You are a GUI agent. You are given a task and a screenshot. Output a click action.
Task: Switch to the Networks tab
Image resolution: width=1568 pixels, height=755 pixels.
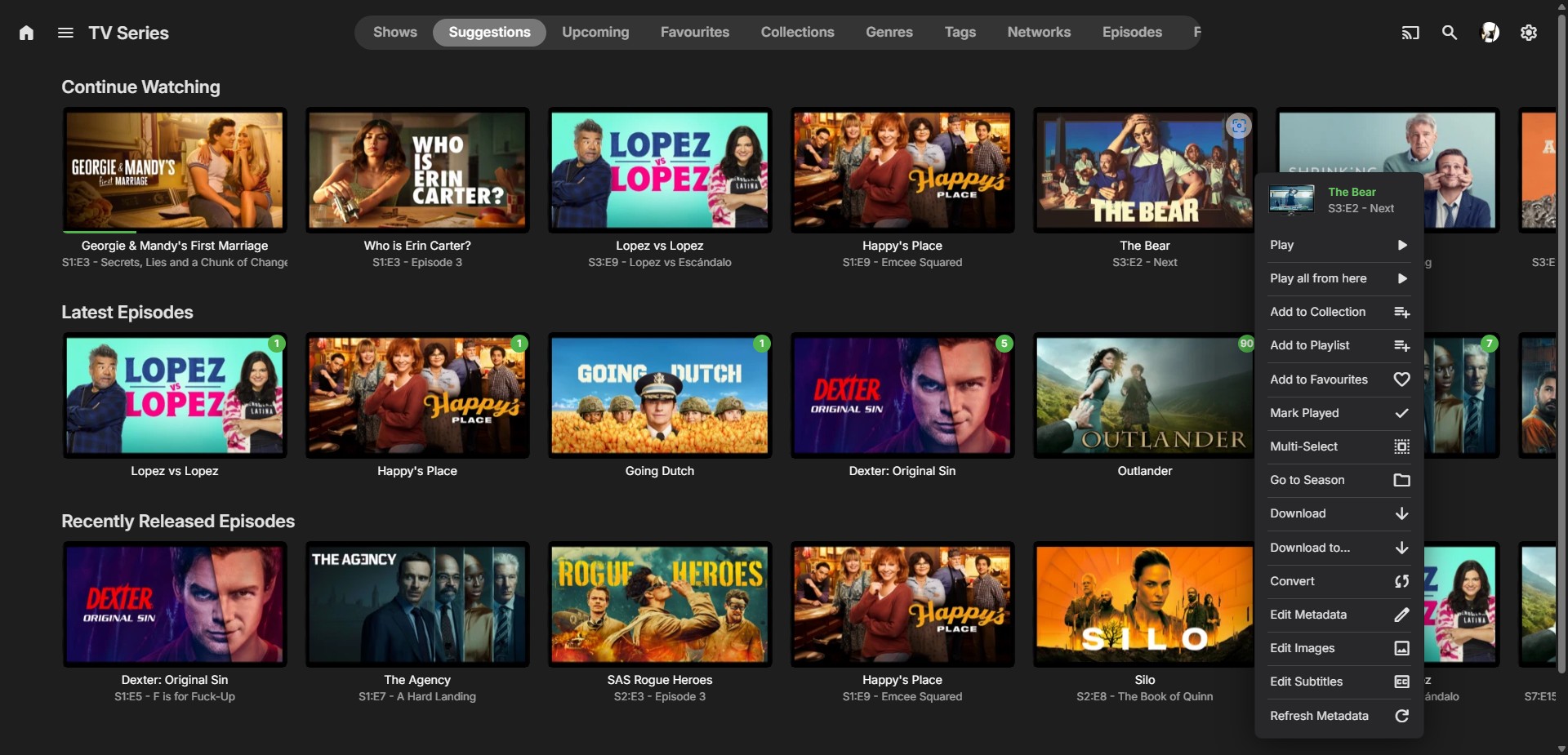click(x=1039, y=33)
